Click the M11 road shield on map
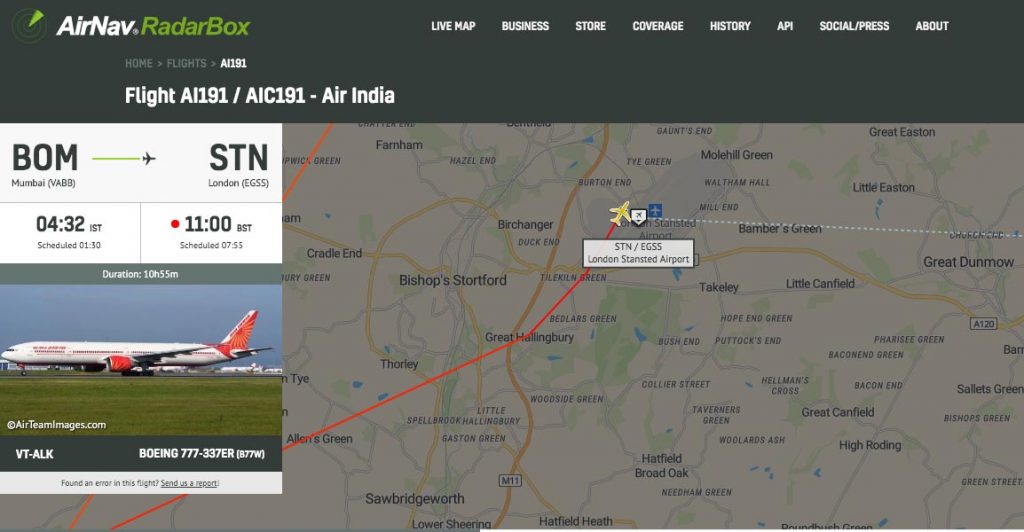The image size is (1024, 532). [510, 480]
